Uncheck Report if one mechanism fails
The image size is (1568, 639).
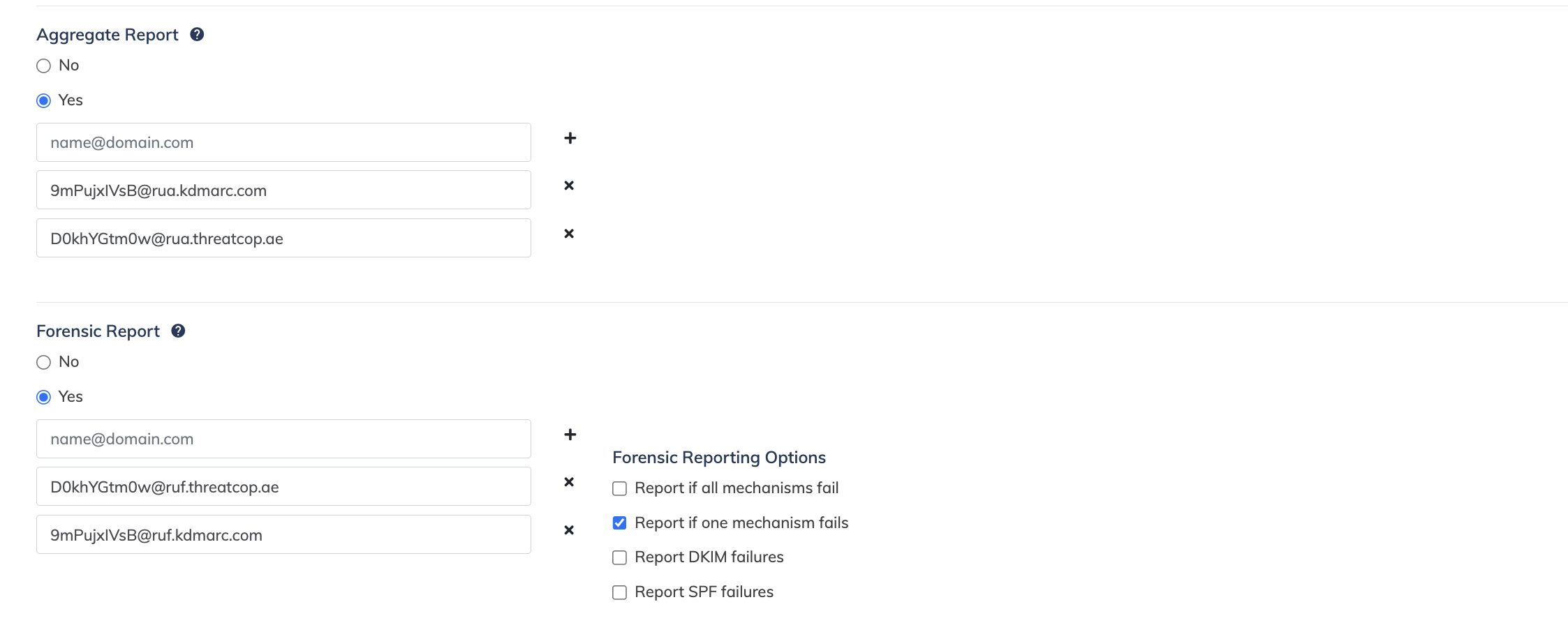(619, 523)
